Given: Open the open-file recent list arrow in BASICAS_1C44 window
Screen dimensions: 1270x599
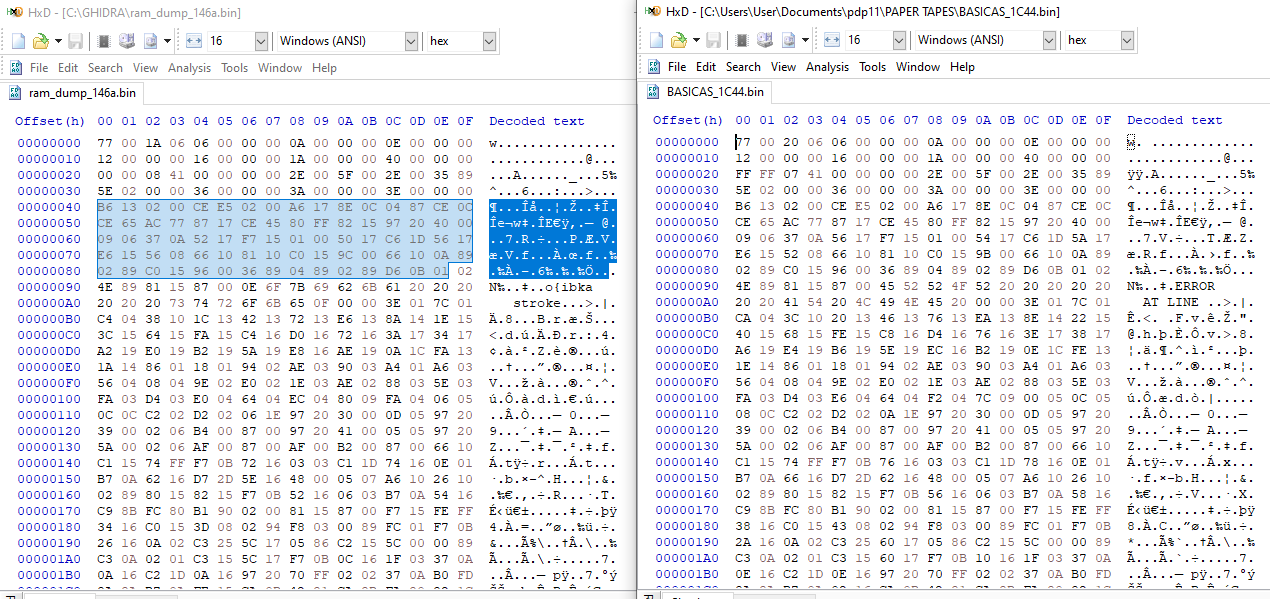Looking at the screenshot, I should 695,40.
